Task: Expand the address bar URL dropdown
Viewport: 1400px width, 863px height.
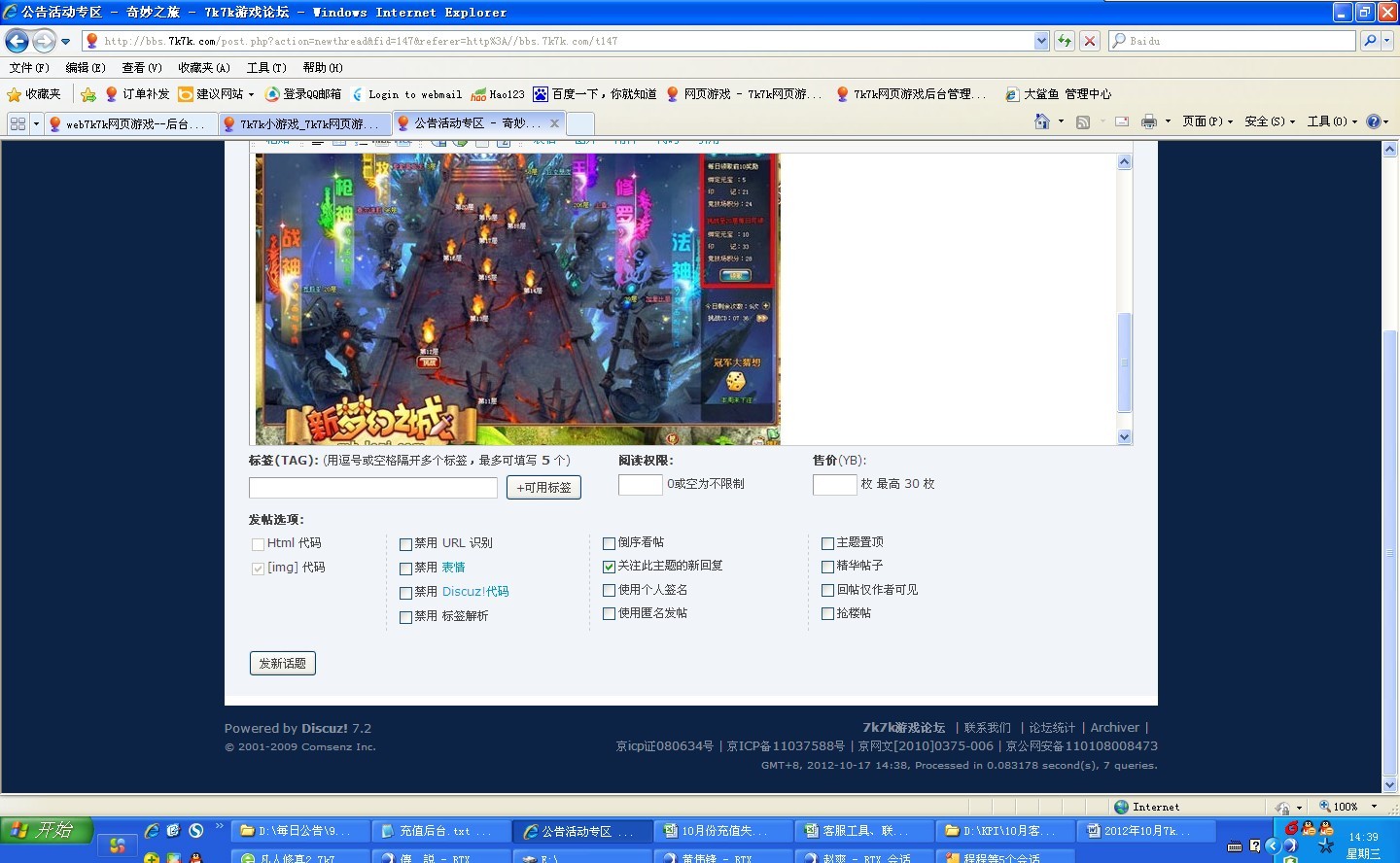Action: click(x=1041, y=41)
